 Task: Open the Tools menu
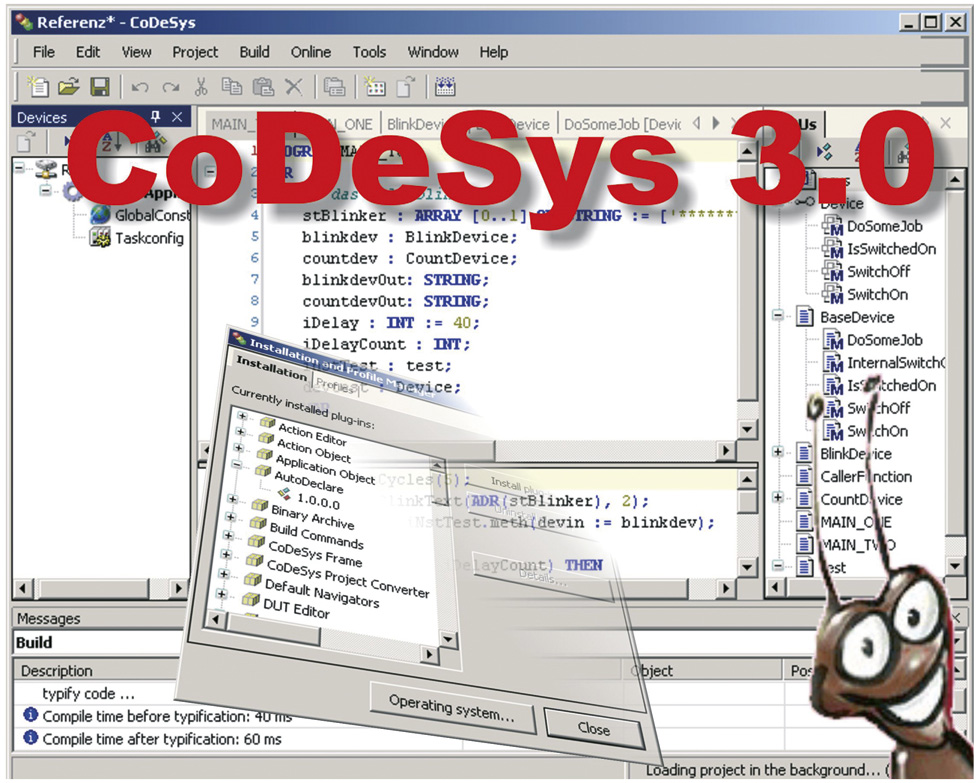click(x=370, y=52)
